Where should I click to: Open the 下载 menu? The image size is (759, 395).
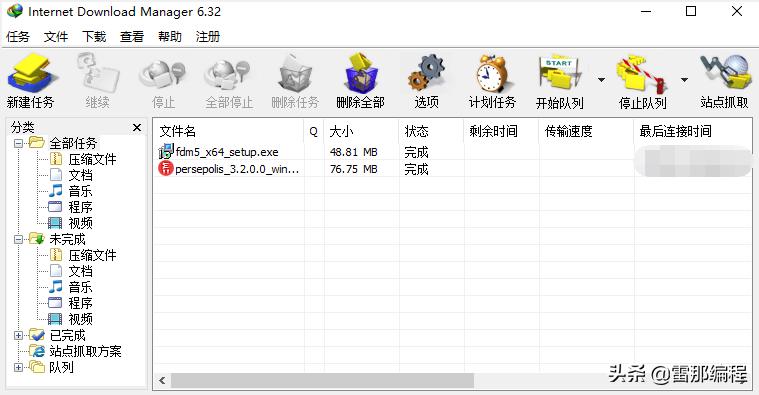tap(94, 36)
